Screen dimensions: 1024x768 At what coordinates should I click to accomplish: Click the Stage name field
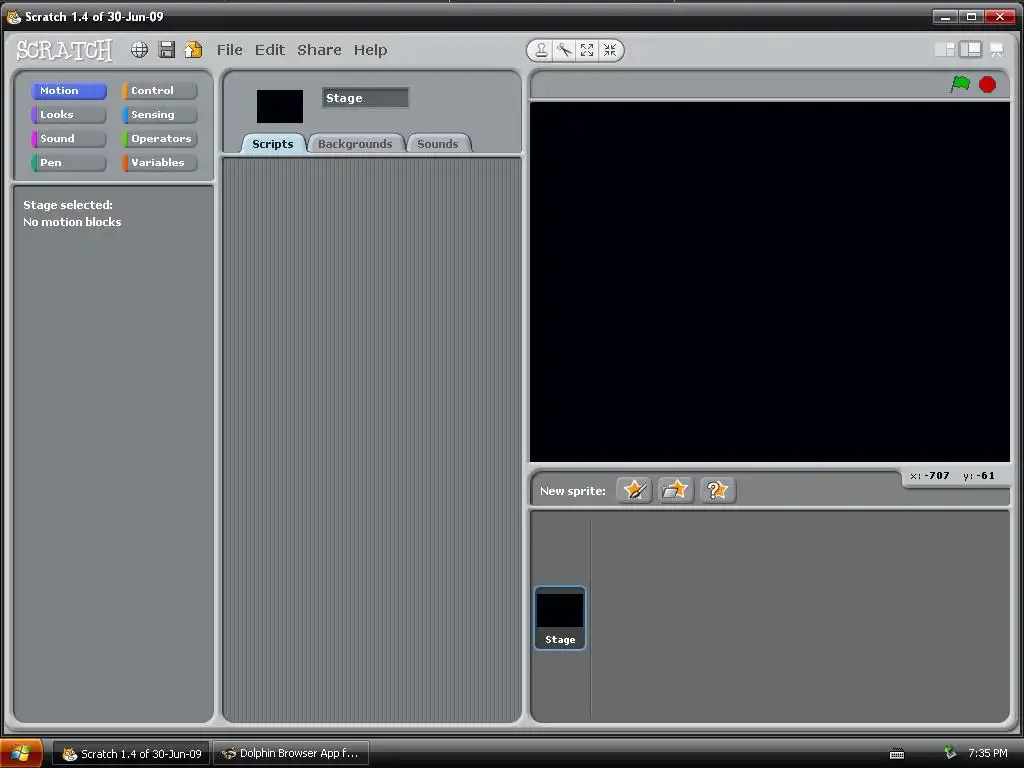point(365,98)
